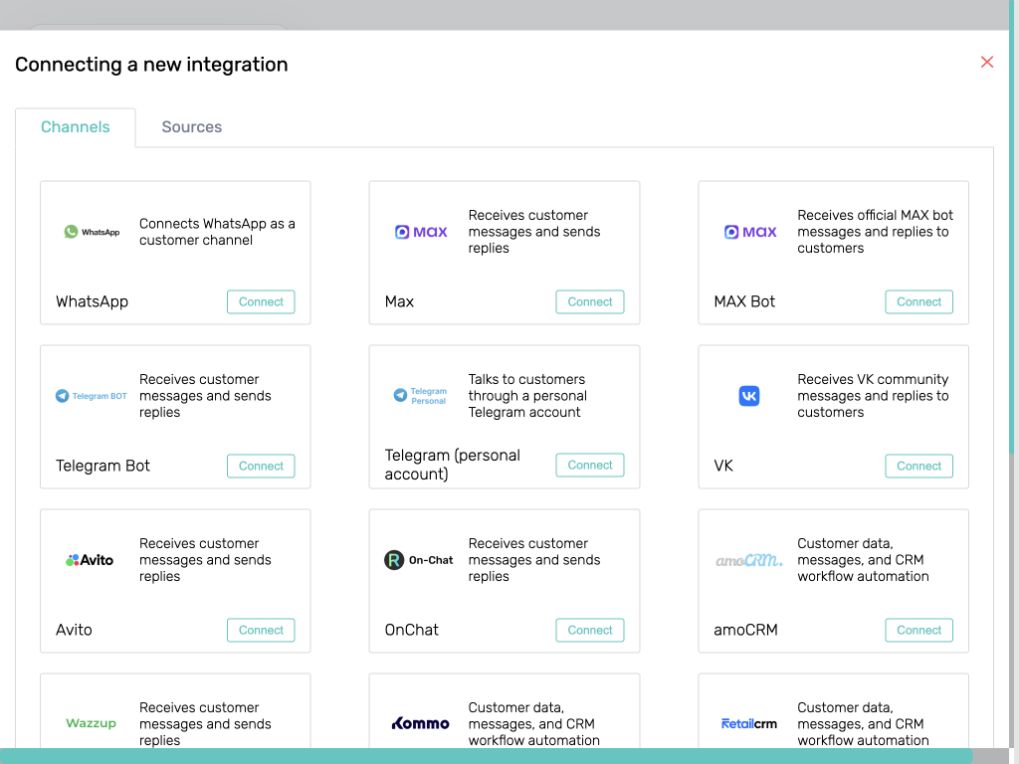This screenshot has height=764, width=1019.
Task: Connect the MAX Bot integration
Action: 918,301
